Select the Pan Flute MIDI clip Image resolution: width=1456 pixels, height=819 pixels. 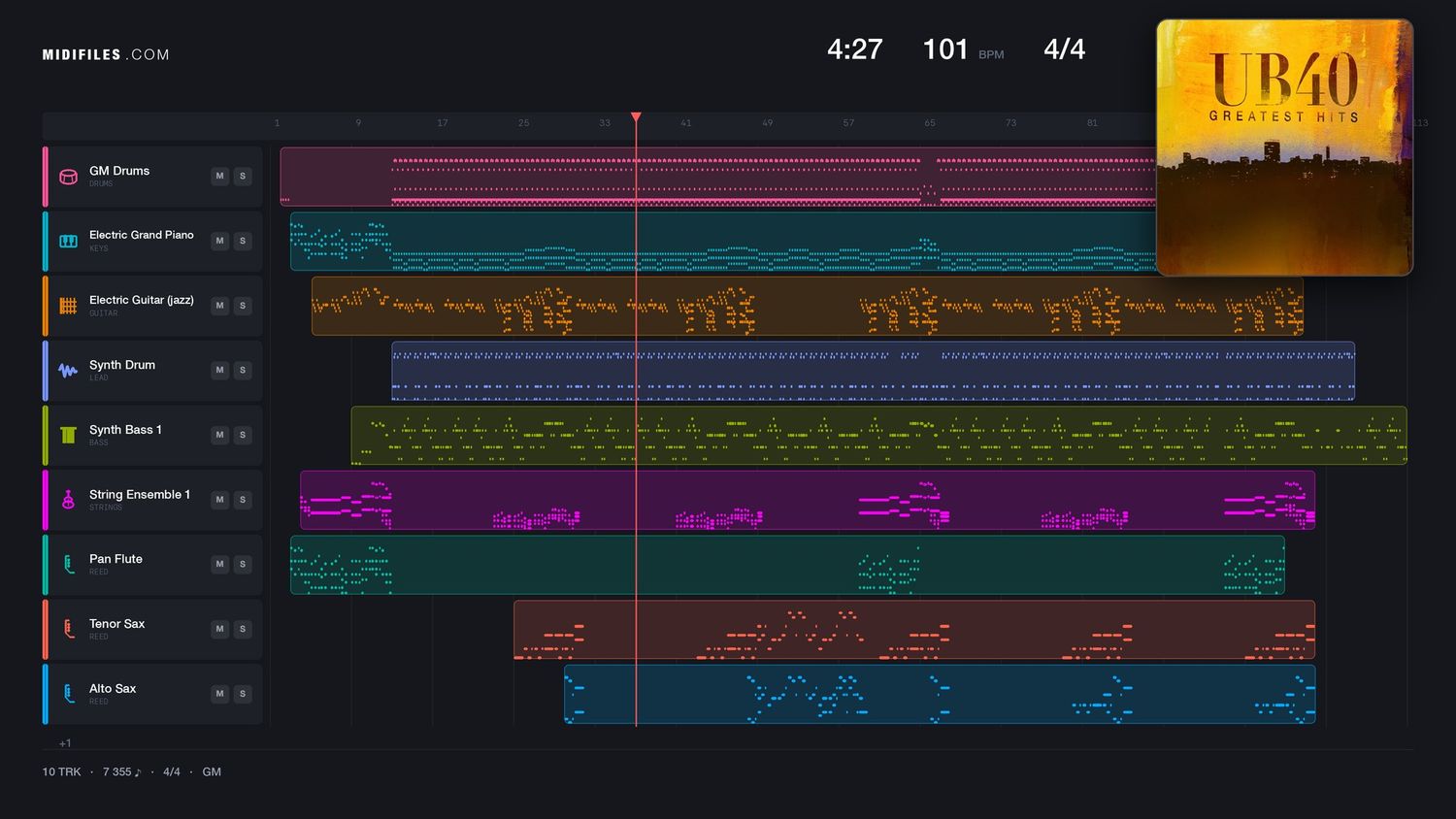(787, 565)
